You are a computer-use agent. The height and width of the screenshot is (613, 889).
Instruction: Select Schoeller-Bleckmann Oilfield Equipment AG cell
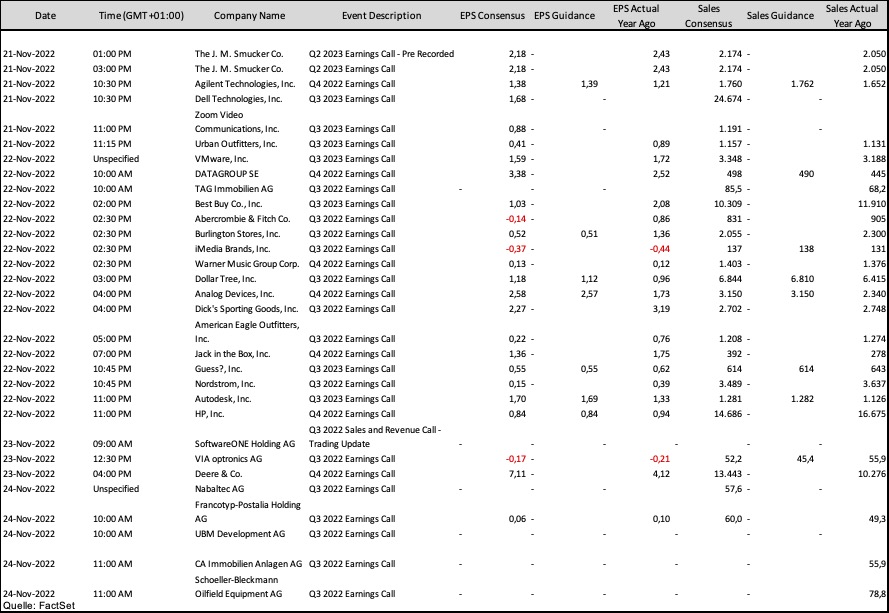coord(239,587)
